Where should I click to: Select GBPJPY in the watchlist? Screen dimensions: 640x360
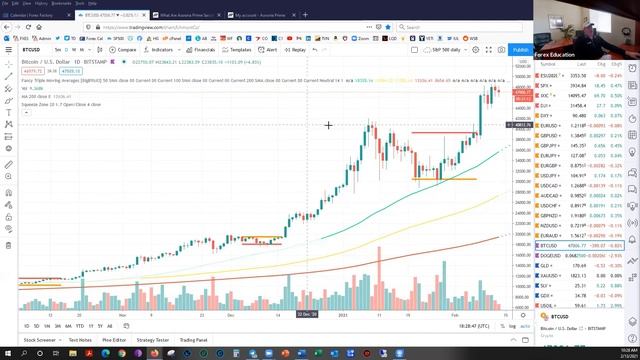pos(580,146)
